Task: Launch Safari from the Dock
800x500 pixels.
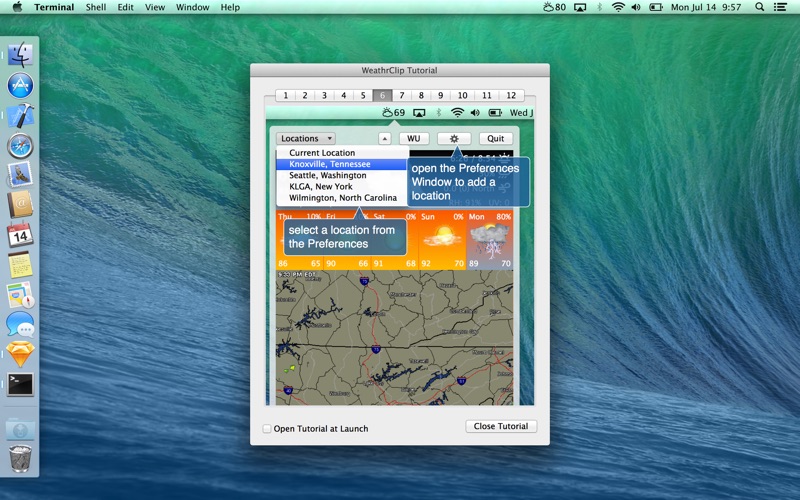Action: pyautogui.click(x=20, y=146)
